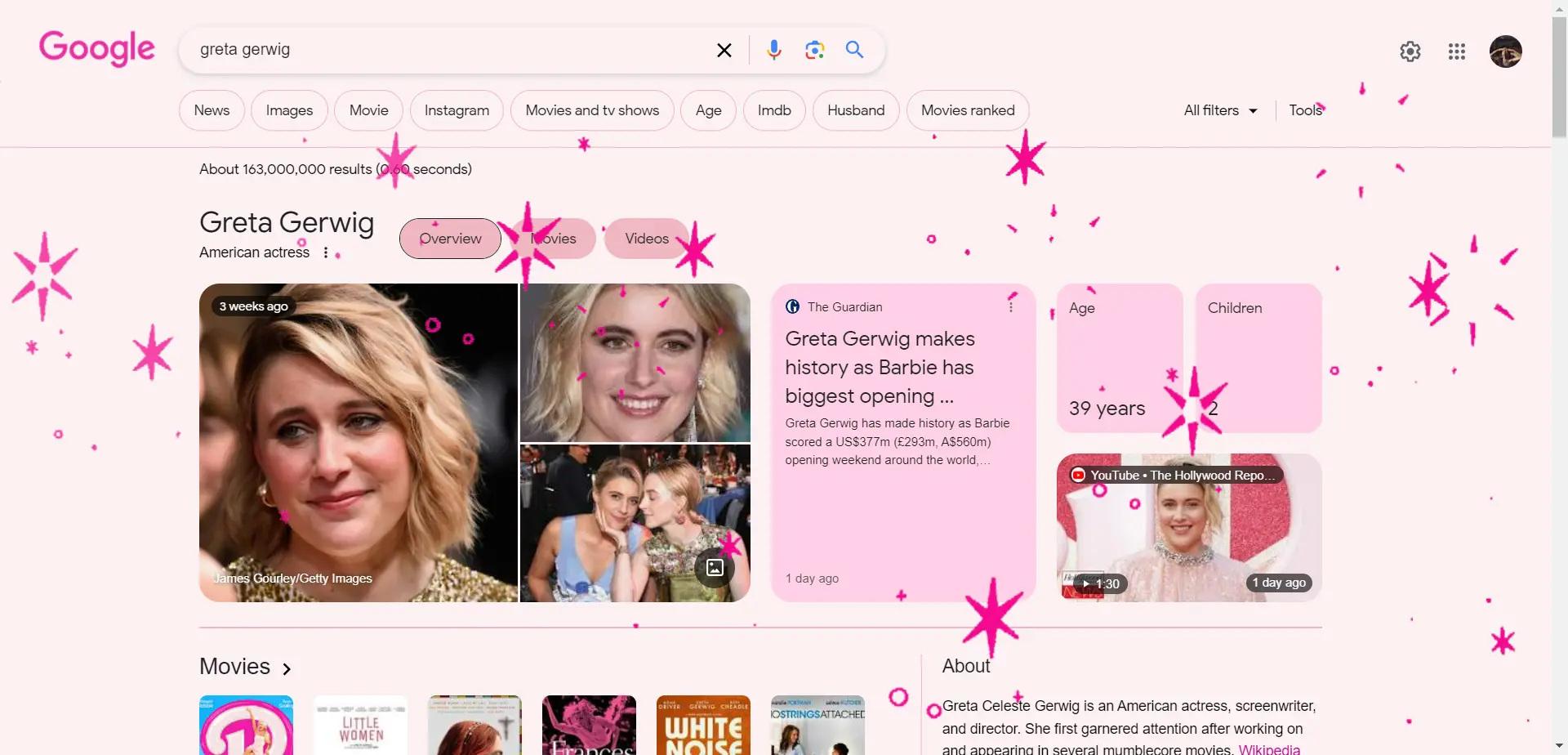Follow the Wikipedia link in About
1568x755 pixels.
pyautogui.click(x=1269, y=749)
